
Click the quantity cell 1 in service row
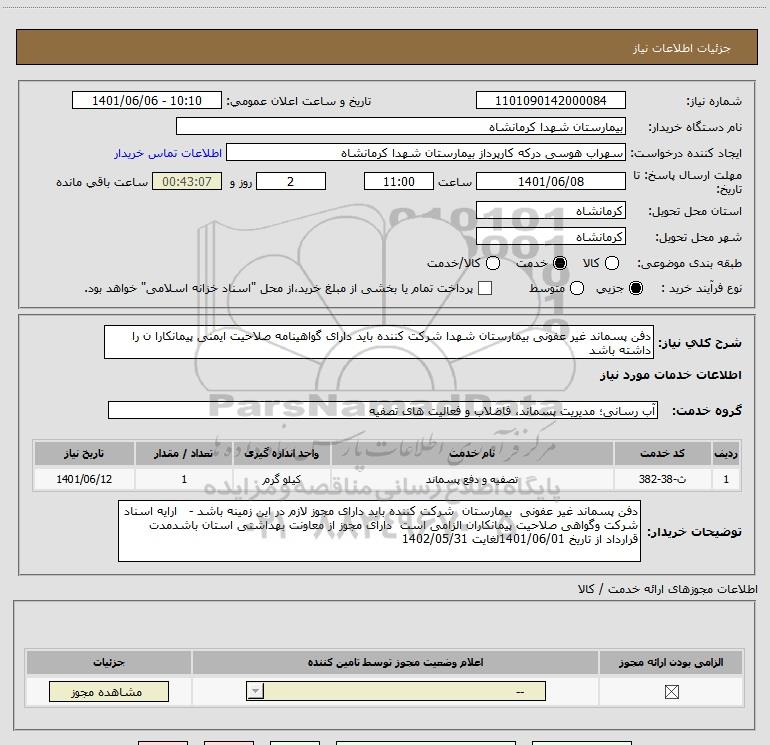pos(184,479)
